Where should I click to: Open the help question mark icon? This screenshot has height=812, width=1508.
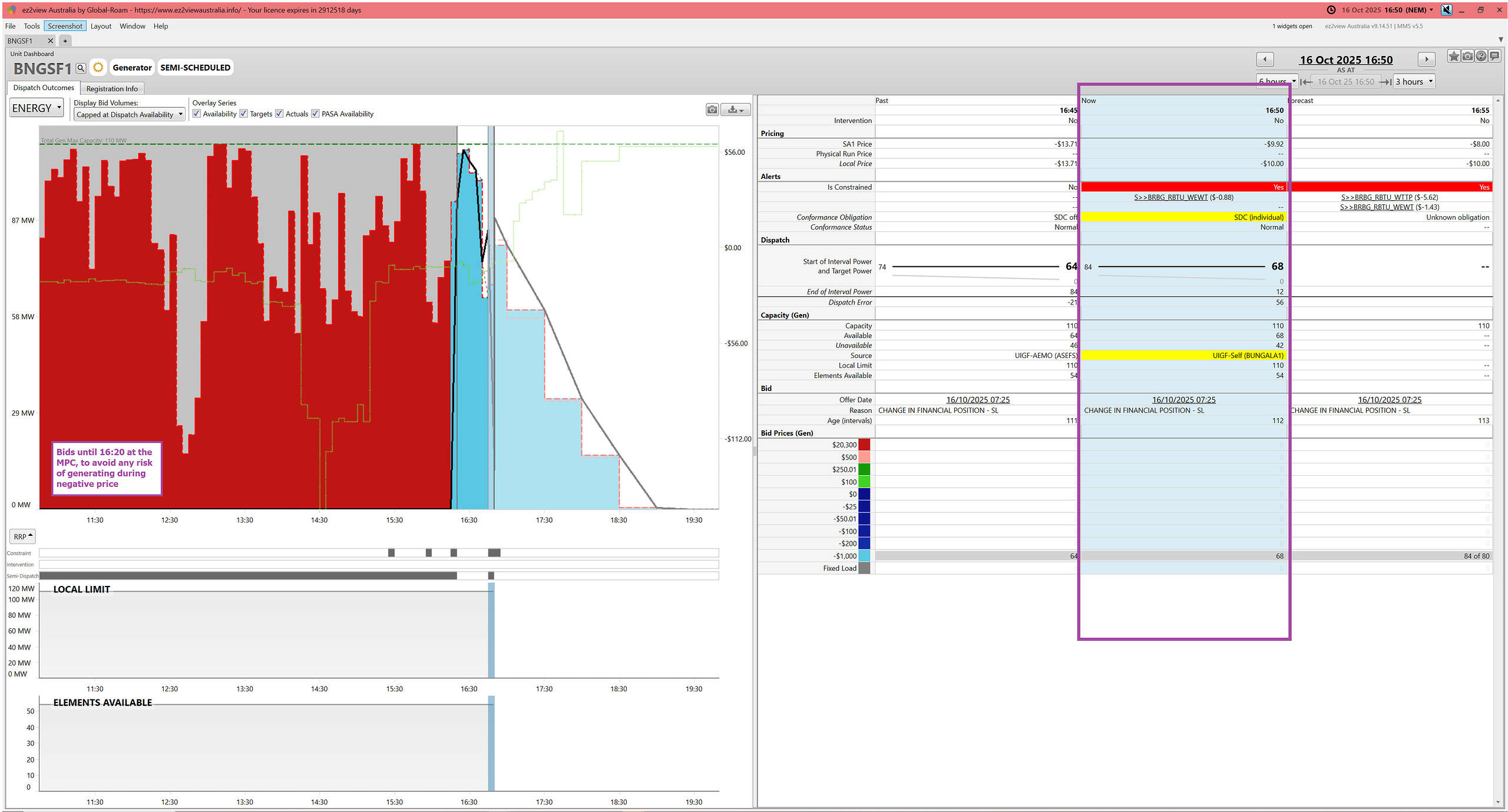1481,57
